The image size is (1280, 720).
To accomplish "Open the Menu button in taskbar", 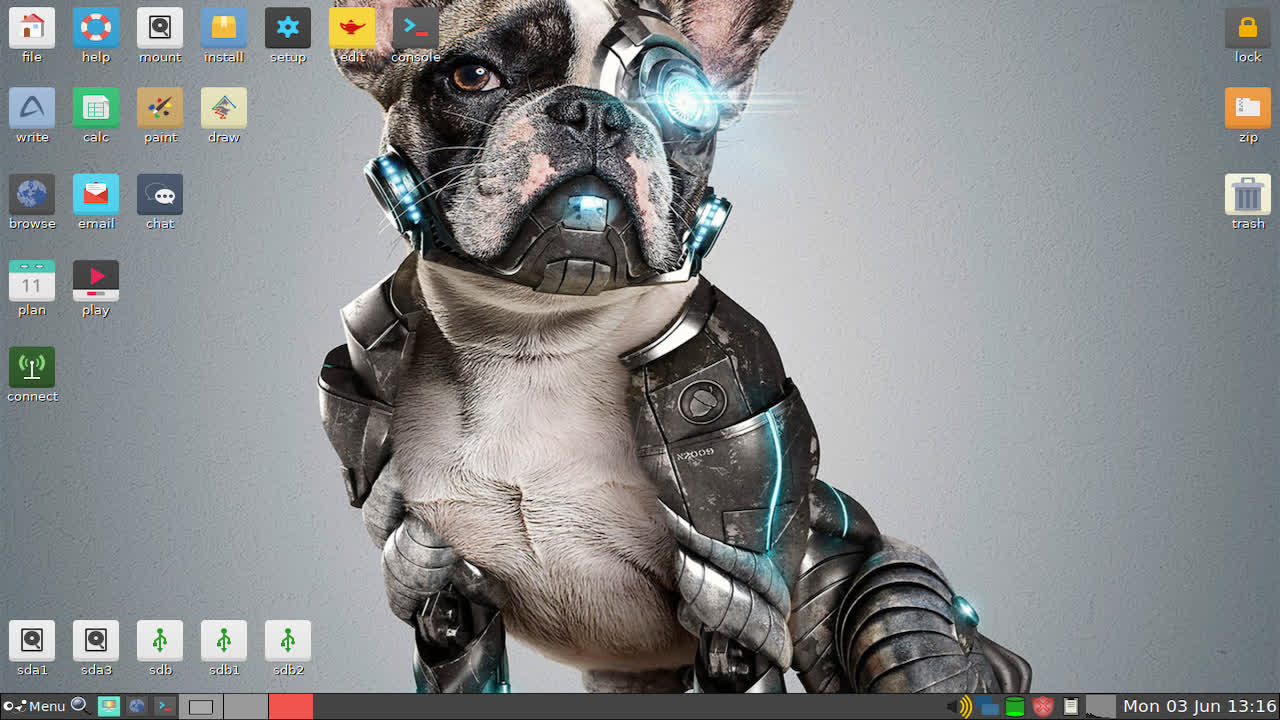I will point(35,706).
